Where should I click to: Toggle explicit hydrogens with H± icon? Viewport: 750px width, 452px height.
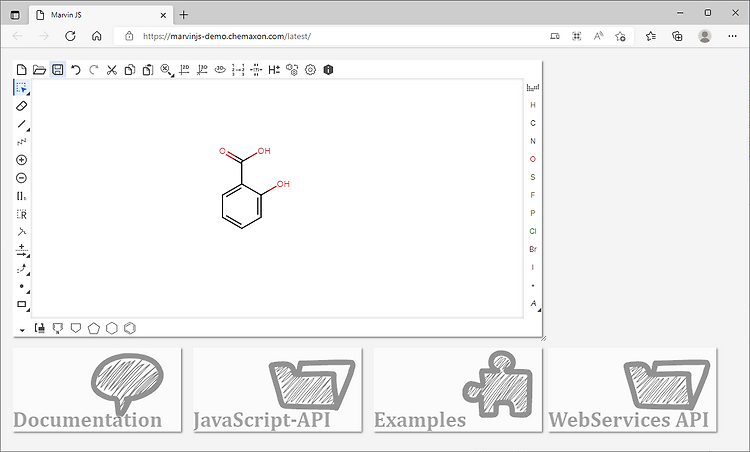tap(274, 70)
